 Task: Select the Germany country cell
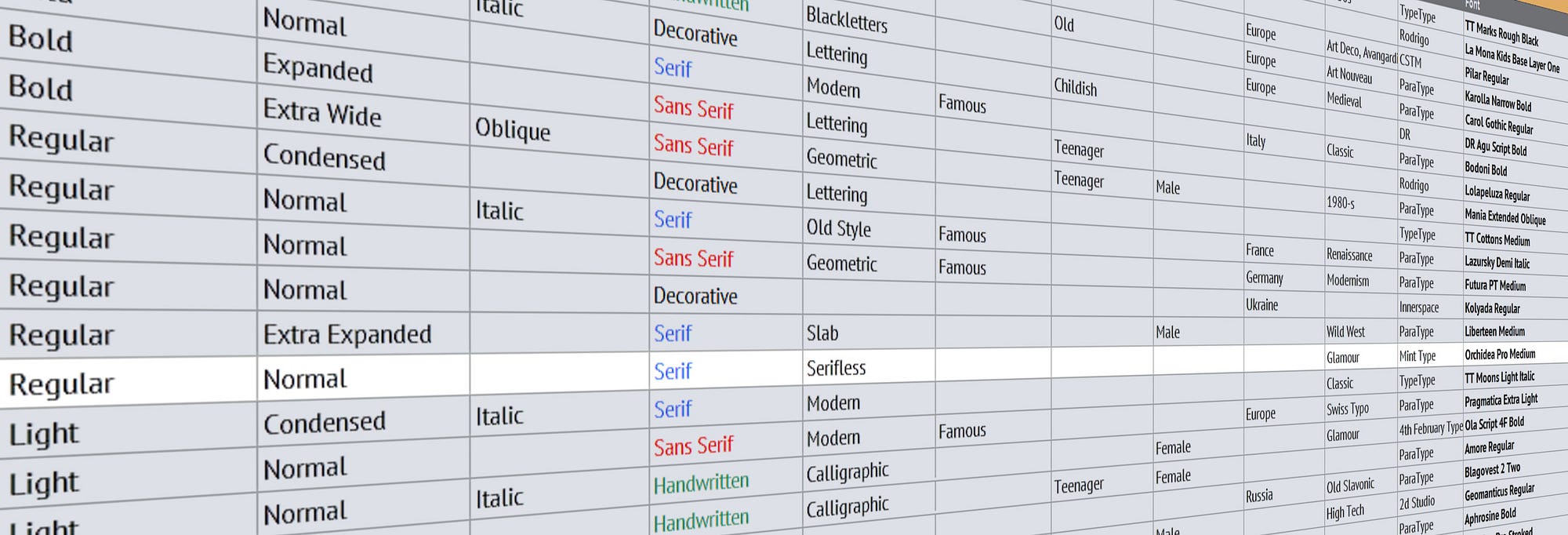tap(1265, 278)
